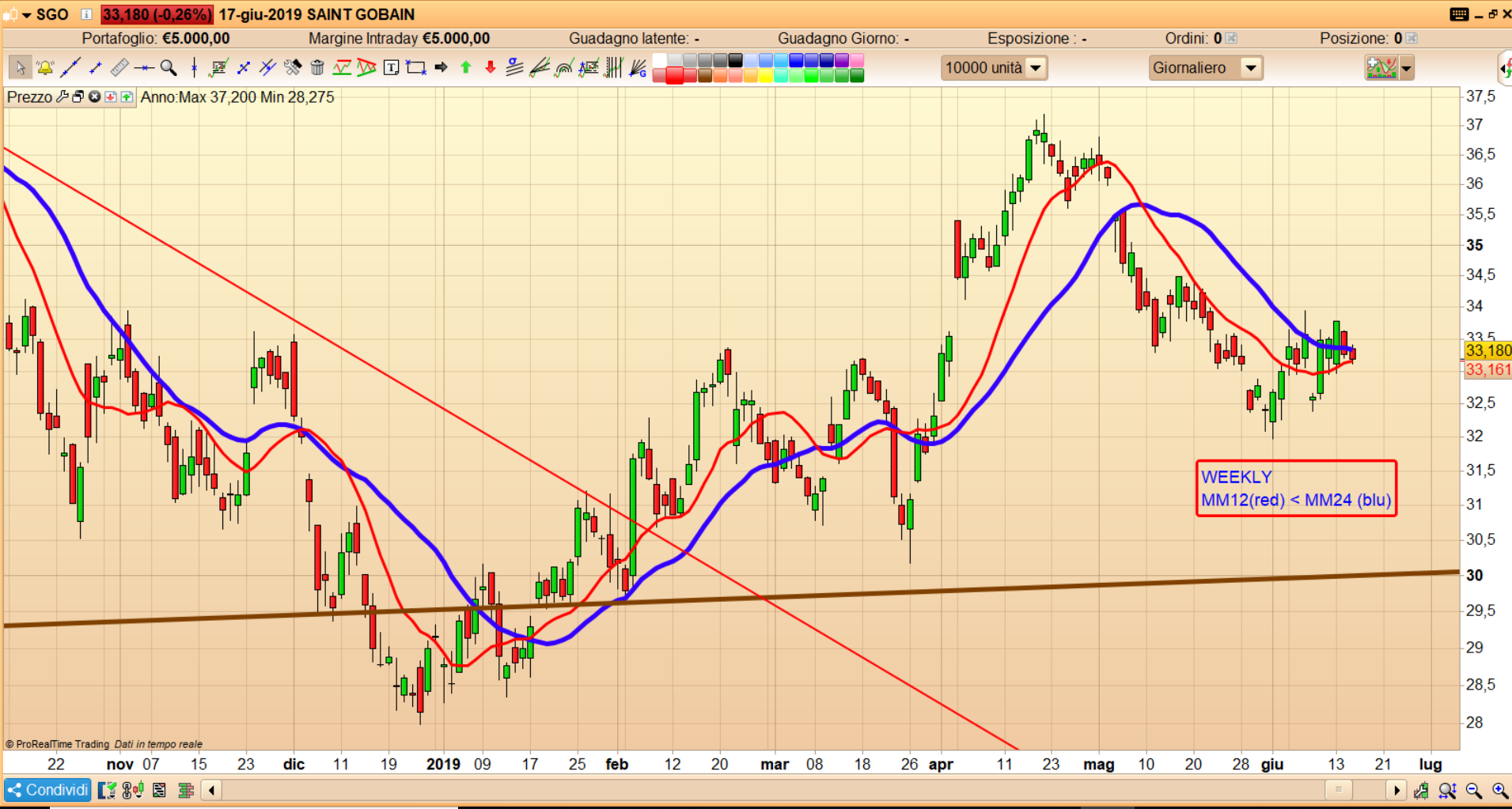This screenshot has height=809, width=1512.
Task: Click the 33,161 moving average value label
Action: click(1487, 369)
